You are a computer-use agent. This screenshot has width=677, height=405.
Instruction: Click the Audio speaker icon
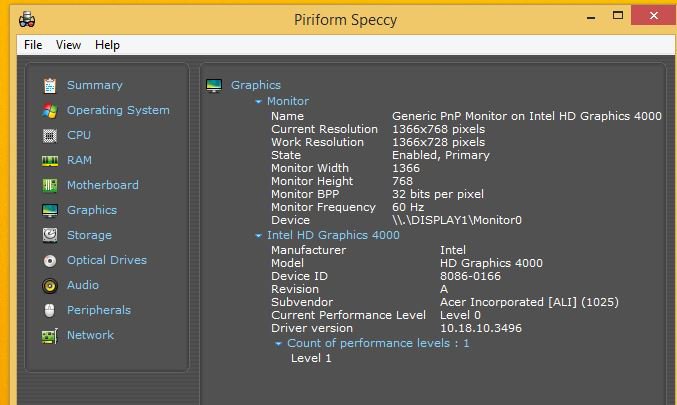point(50,285)
